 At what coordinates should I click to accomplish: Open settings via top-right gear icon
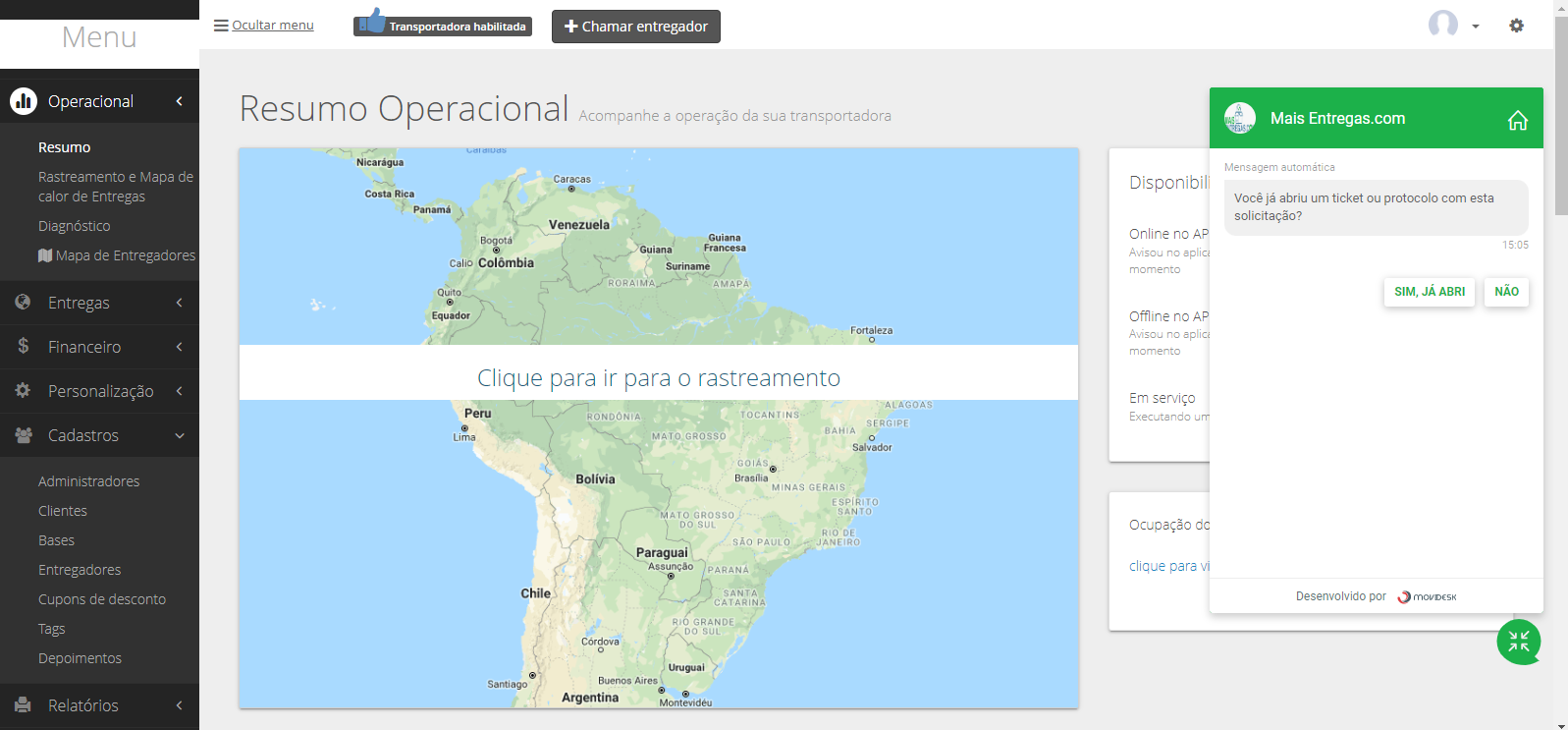[x=1517, y=26]
